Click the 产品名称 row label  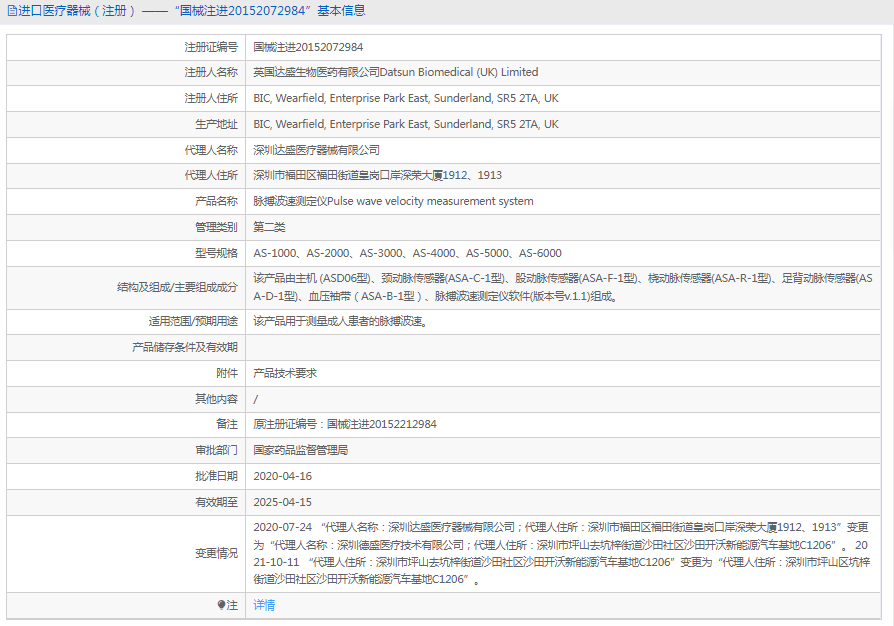(217, 201)
